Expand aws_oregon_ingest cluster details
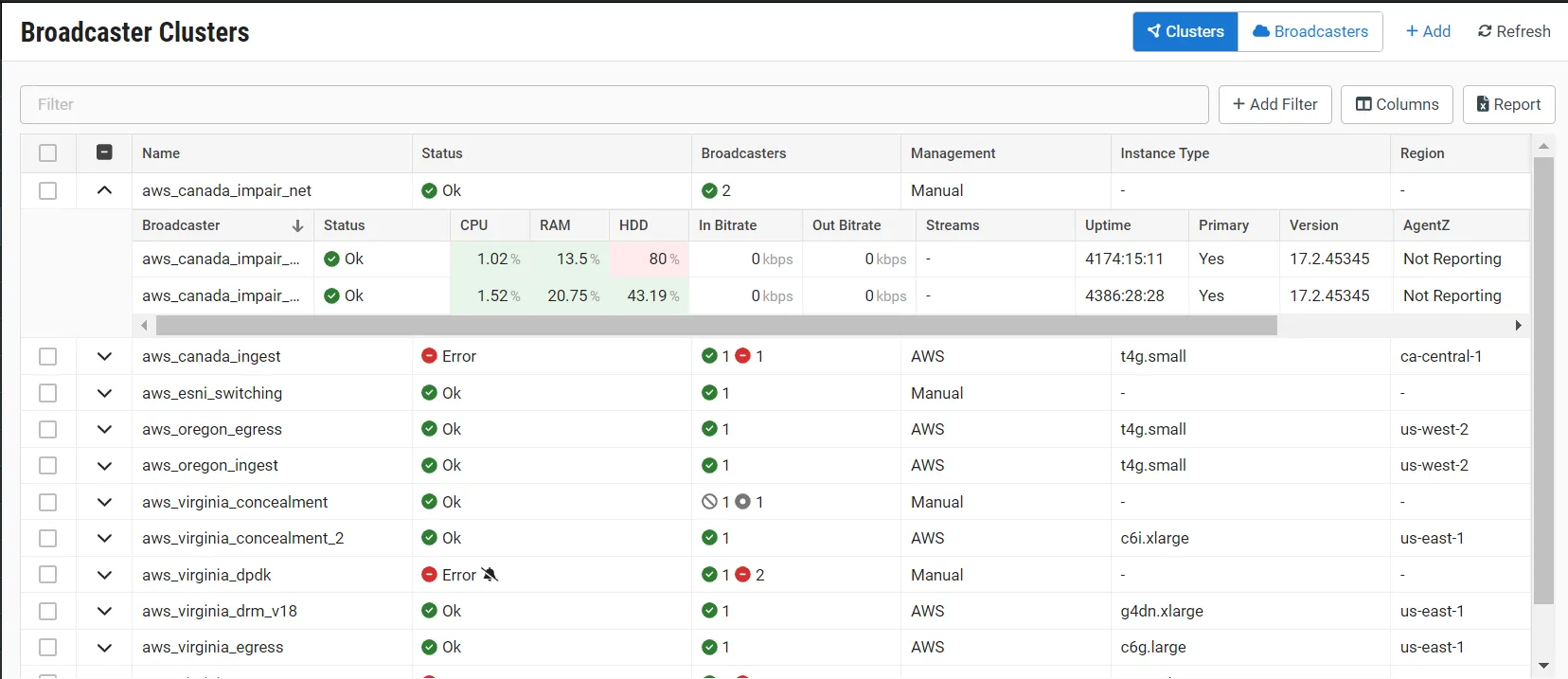Image resolution: width=1568 pixels, height=679 pixels. (x=105, y=465)
